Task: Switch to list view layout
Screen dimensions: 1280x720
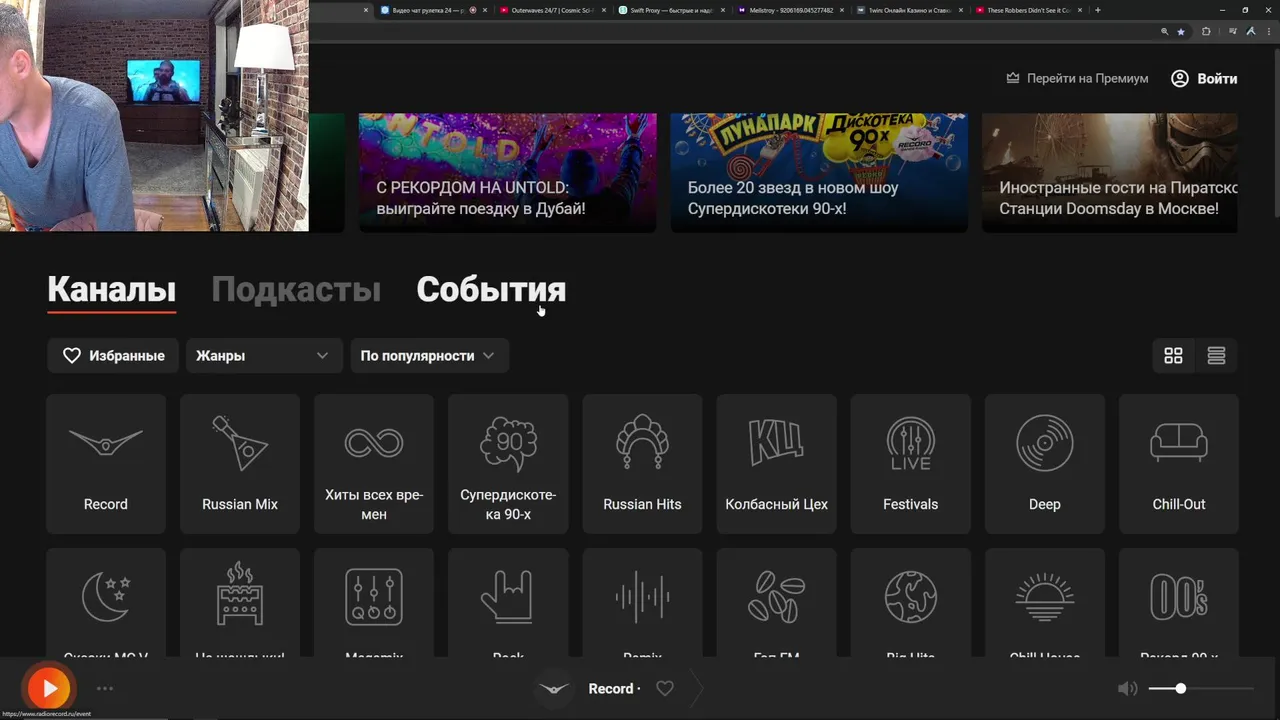Action: coord(1216,355)
